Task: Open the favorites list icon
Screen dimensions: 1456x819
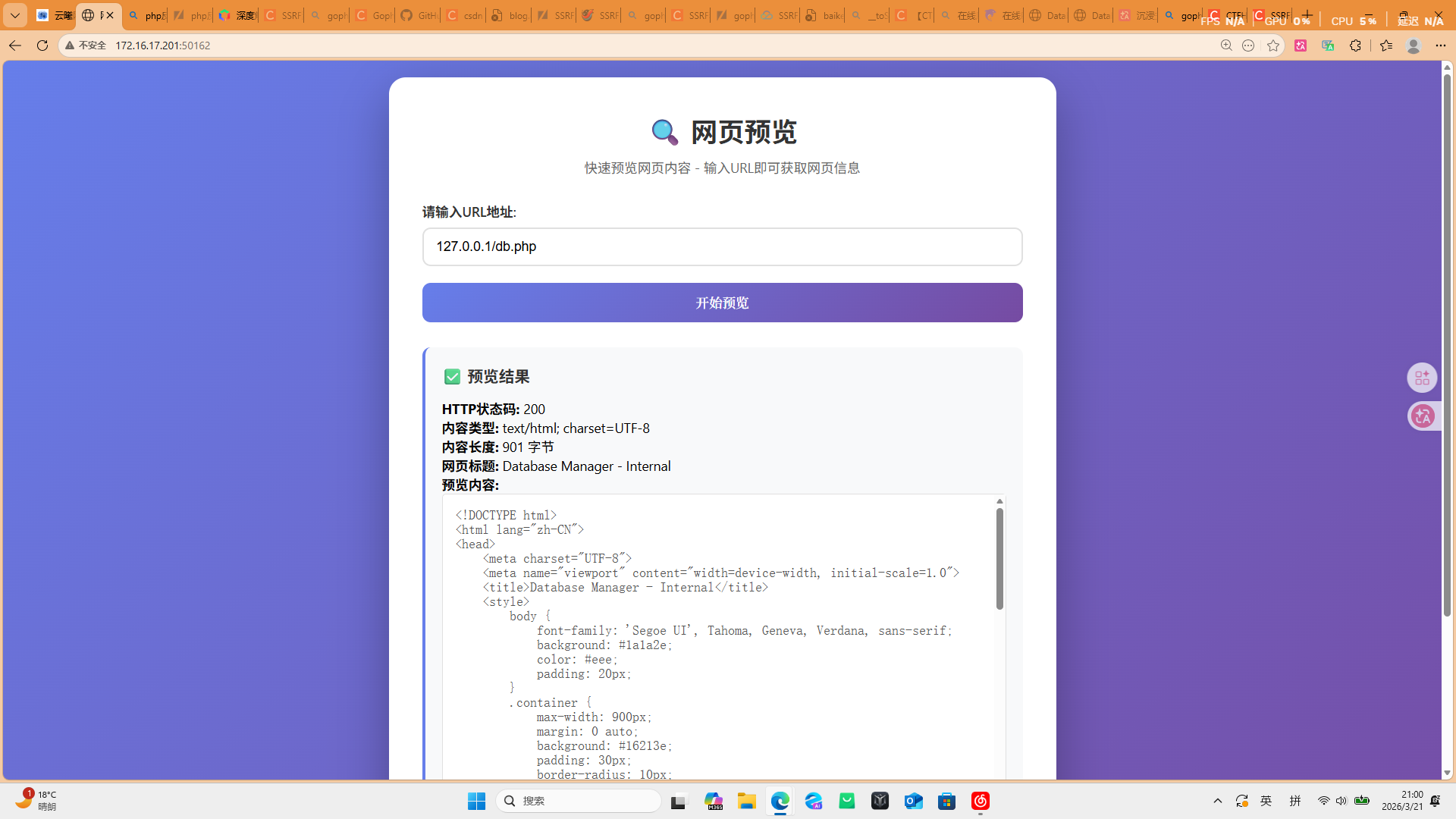Action: [x=1386, y=45]
